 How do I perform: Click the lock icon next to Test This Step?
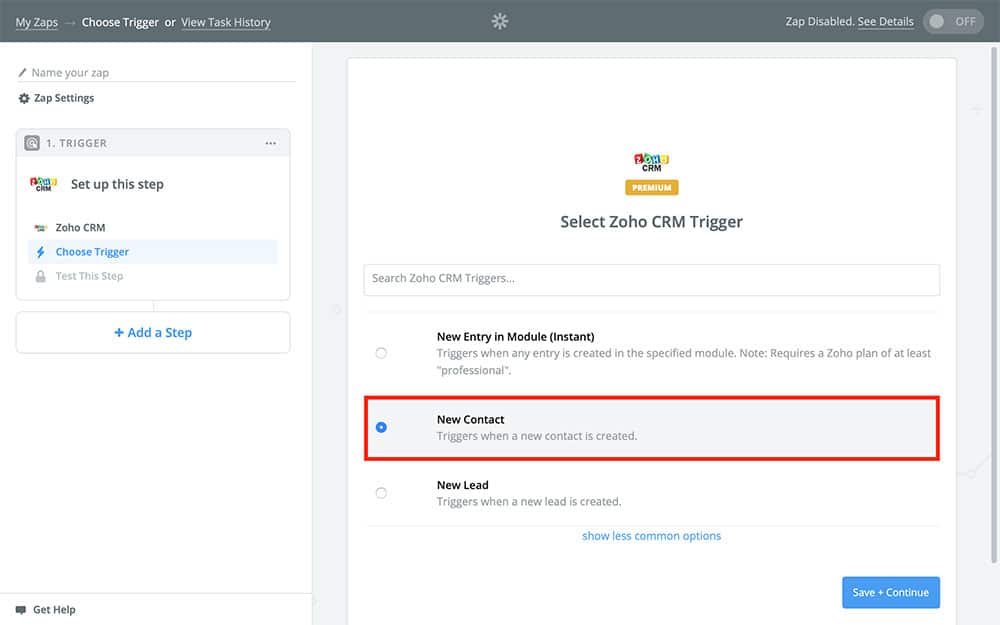point(41,276)
